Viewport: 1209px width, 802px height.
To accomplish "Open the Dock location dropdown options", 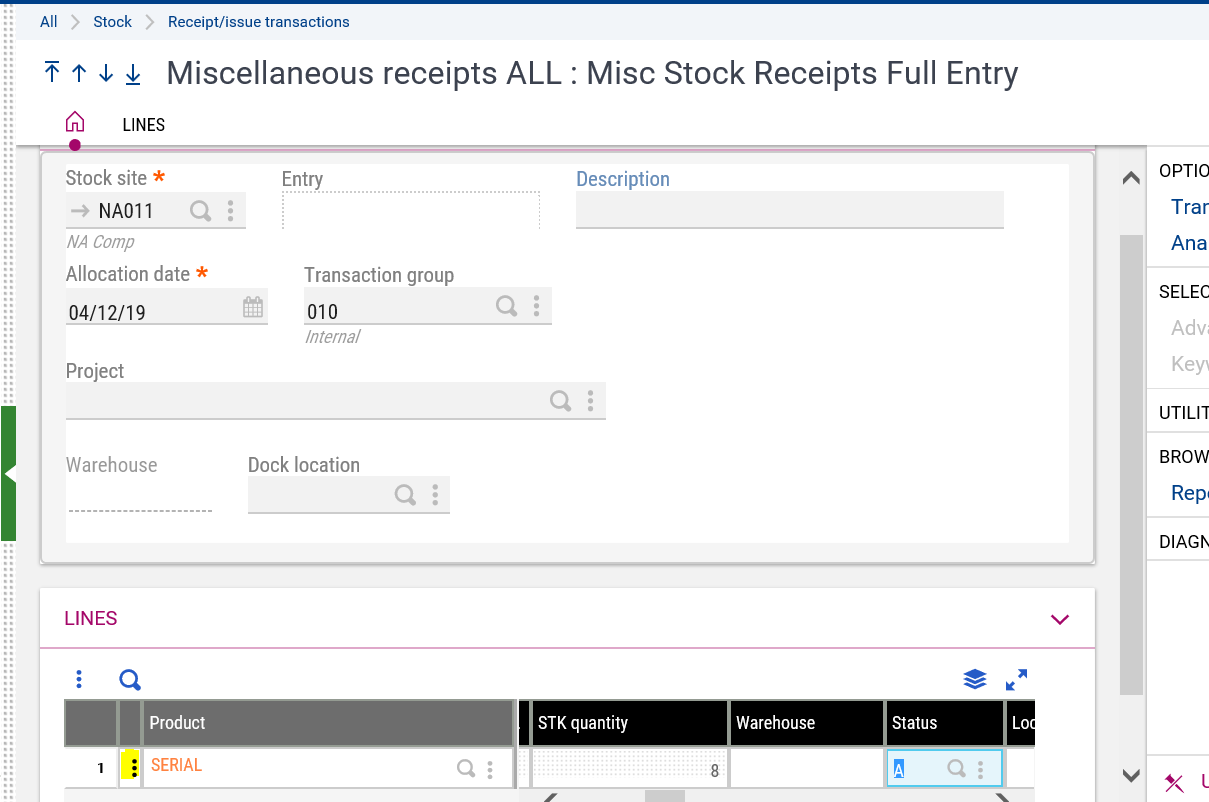I will tap(434, 494).
